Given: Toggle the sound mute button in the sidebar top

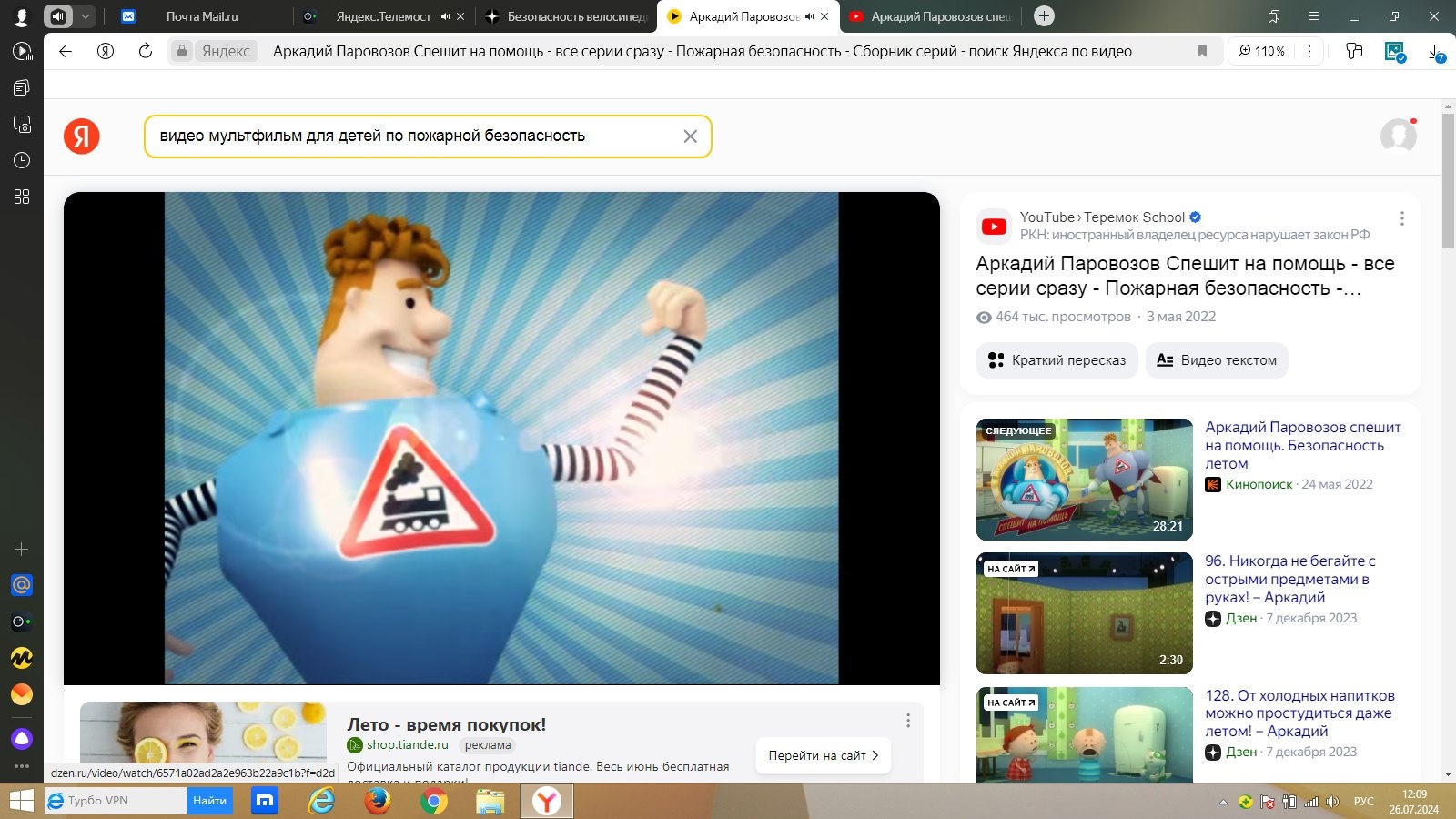Looking at the screenshot, I should click(58, 15).
